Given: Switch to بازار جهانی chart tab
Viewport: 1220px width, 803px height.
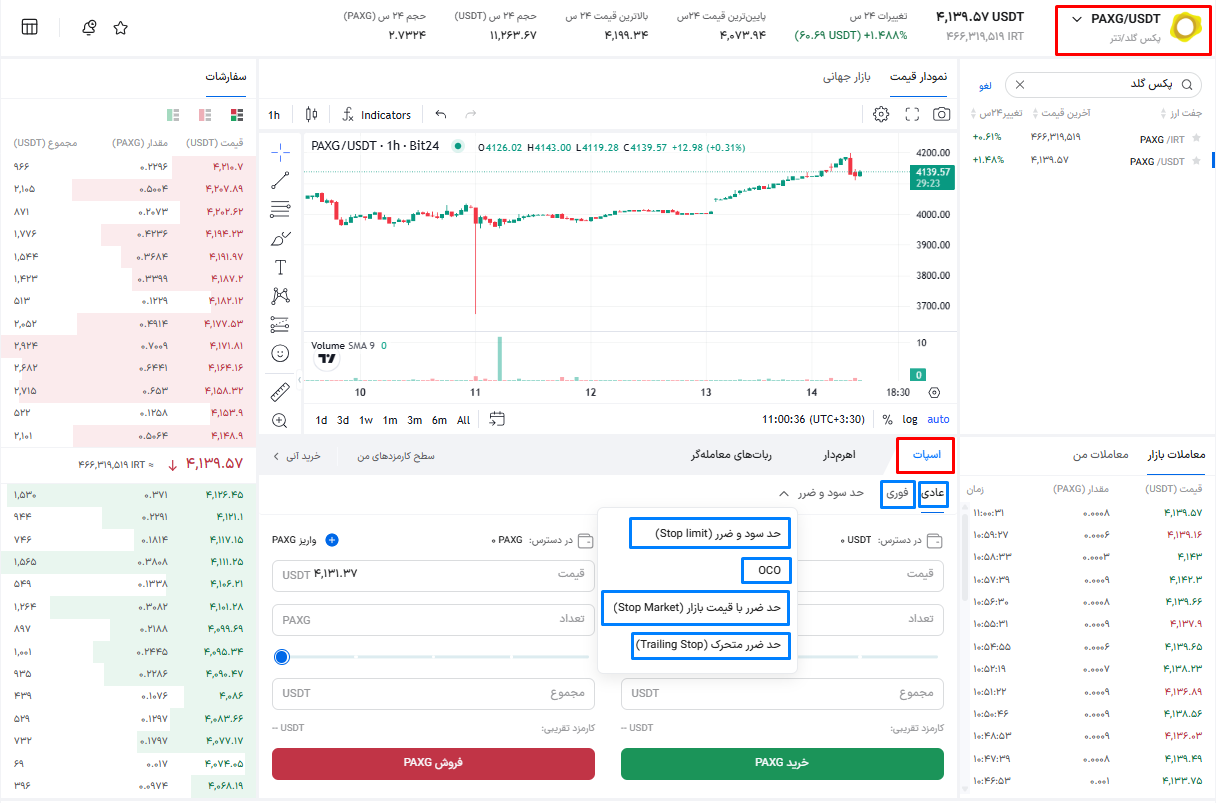Looking at the screenshot, I should [x=847, y=76].
